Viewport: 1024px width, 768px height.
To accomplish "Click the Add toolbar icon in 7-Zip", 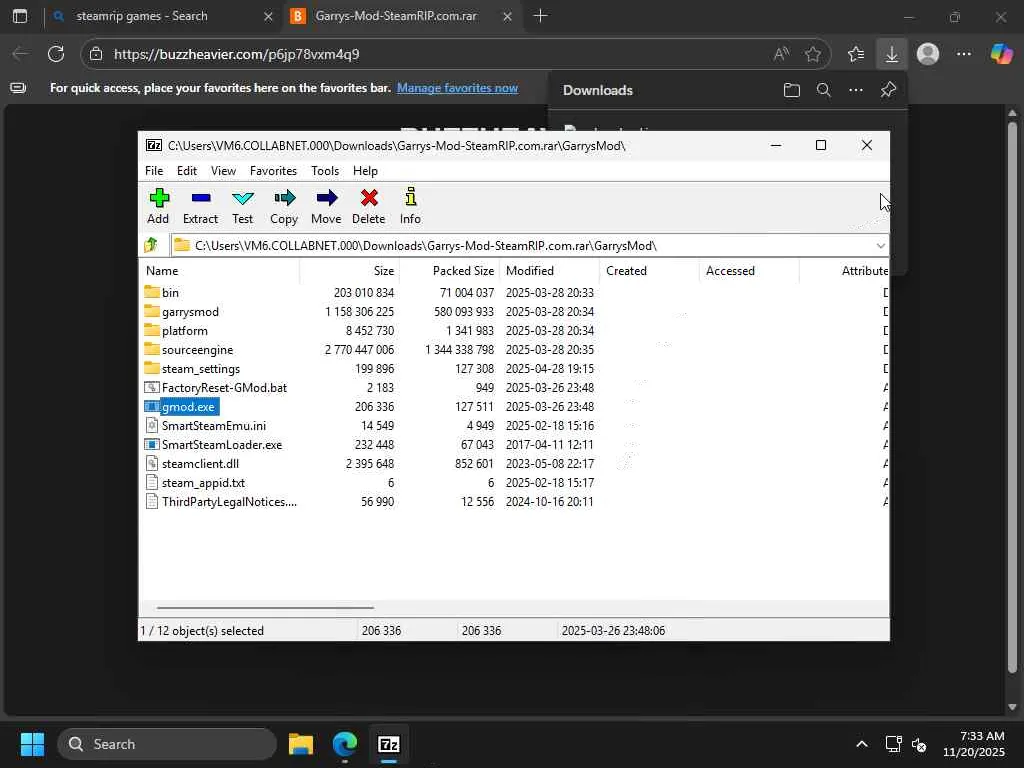I will [x=159, y=198].
